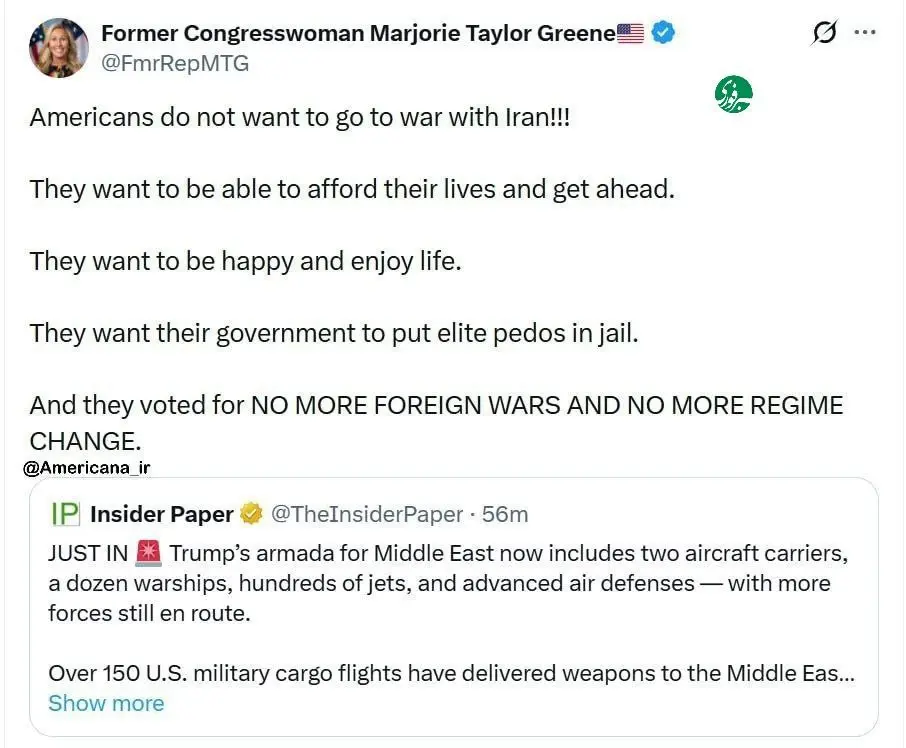Click the @Americana_ir watermark text

point(86,467)
